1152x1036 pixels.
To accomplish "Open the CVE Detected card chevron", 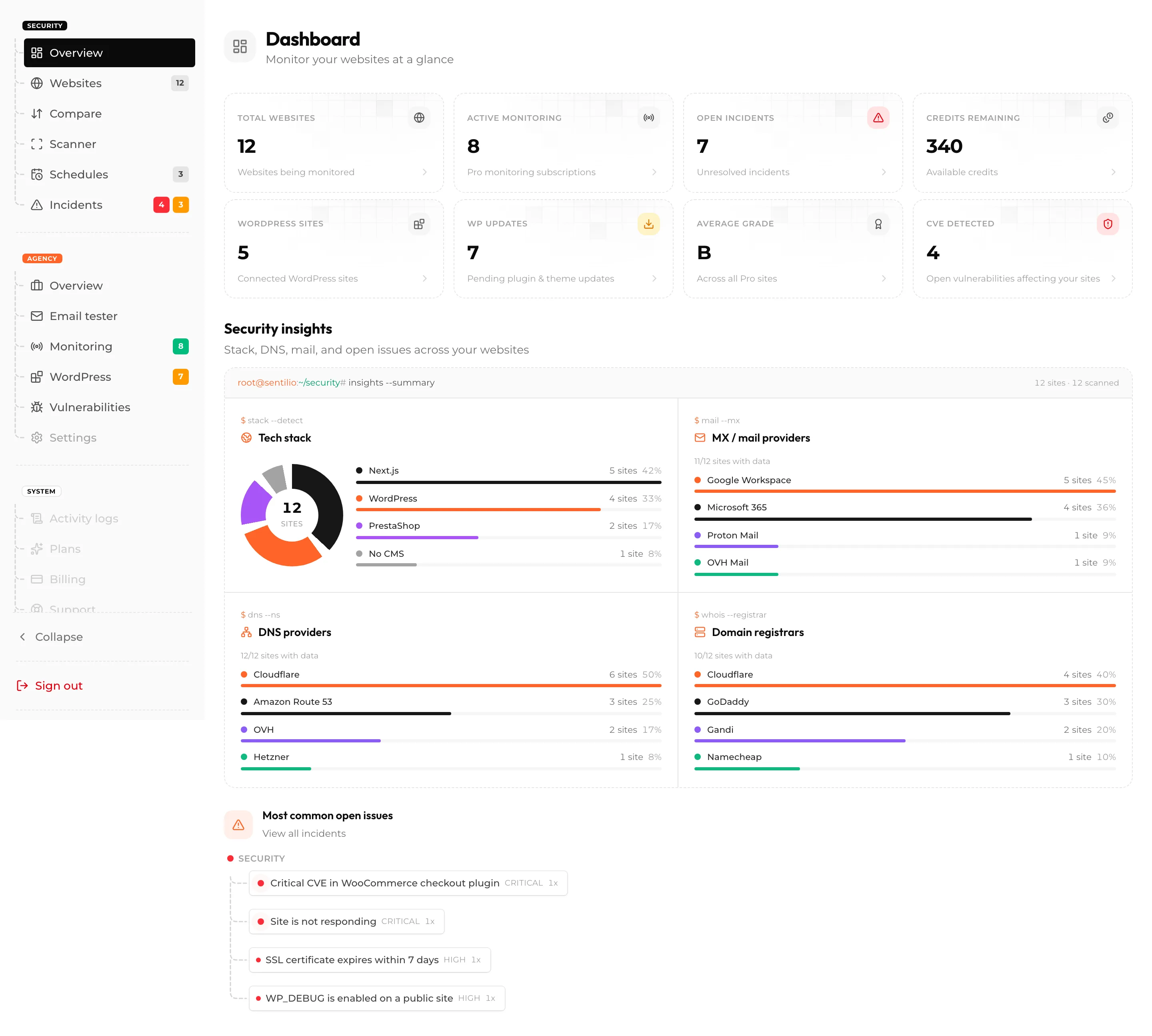I will [1113, 278].
